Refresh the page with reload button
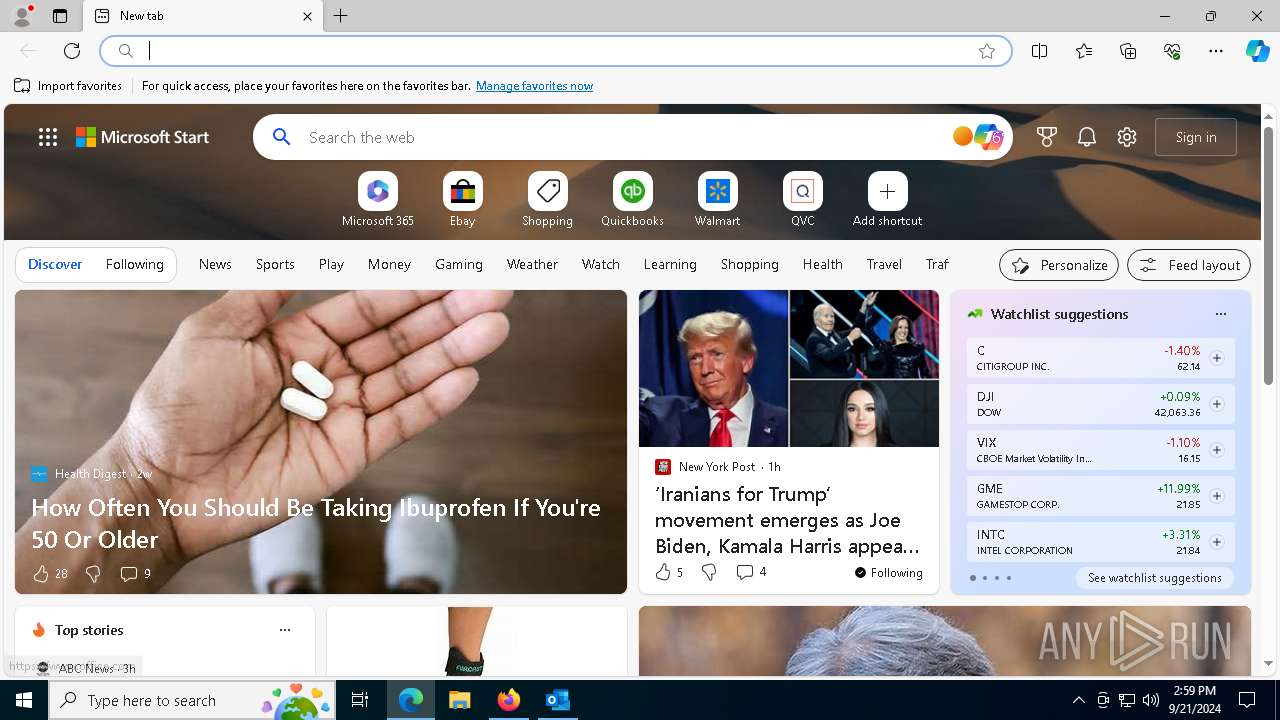 (72, 51)
